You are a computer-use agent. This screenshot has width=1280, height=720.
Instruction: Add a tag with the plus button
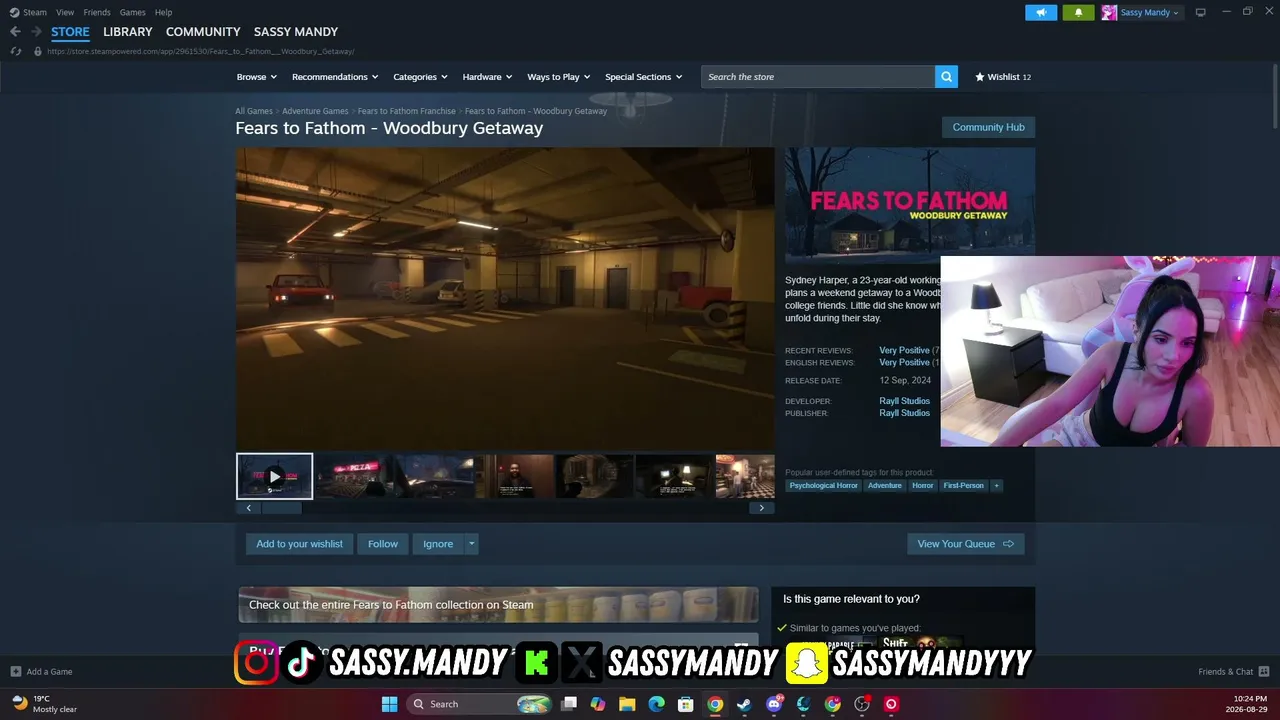click(x=996, y=486)
